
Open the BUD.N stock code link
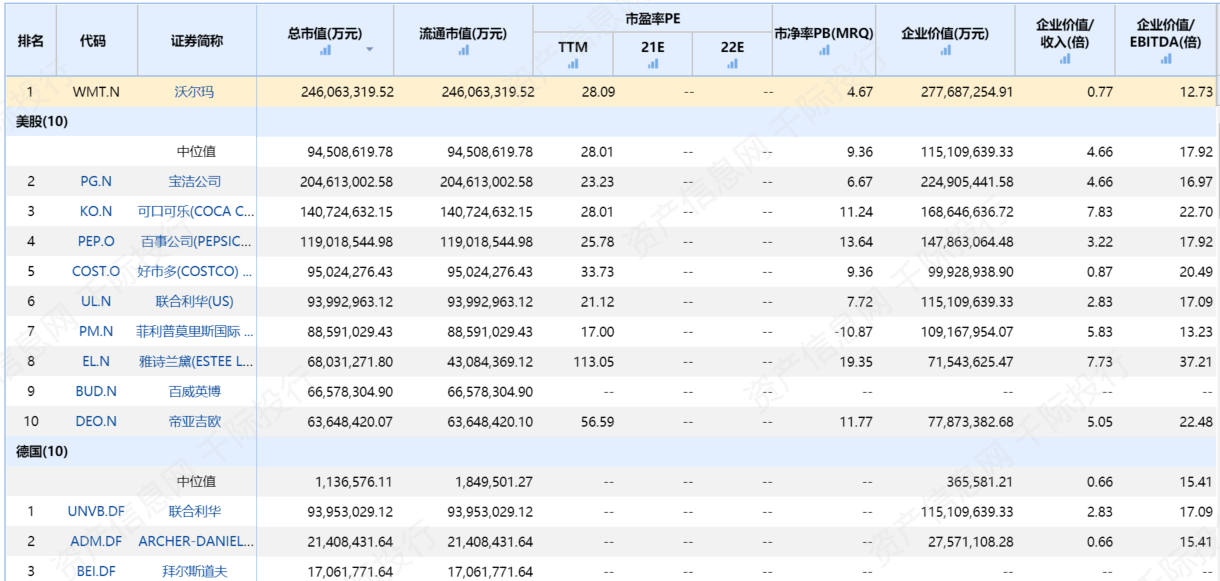(96, 392)
